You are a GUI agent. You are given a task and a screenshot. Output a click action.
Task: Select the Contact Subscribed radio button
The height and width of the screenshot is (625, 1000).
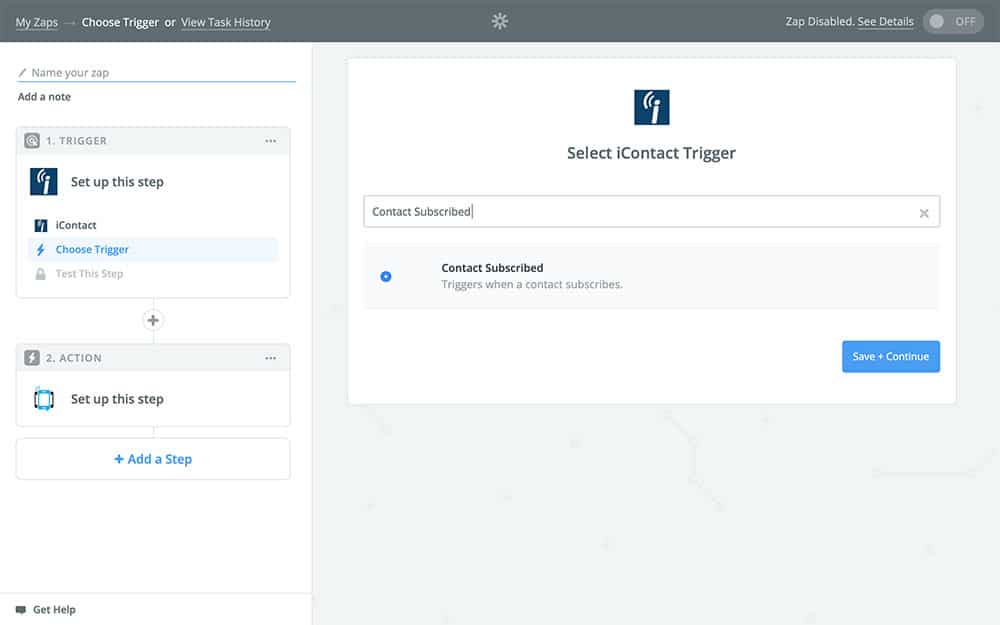coord(386,276)
